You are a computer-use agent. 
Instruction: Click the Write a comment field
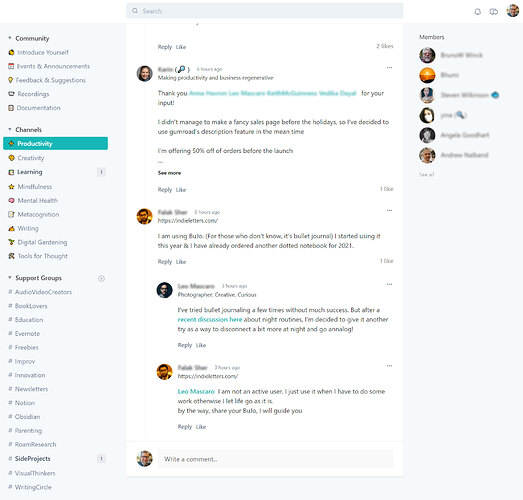coord(275,459)
